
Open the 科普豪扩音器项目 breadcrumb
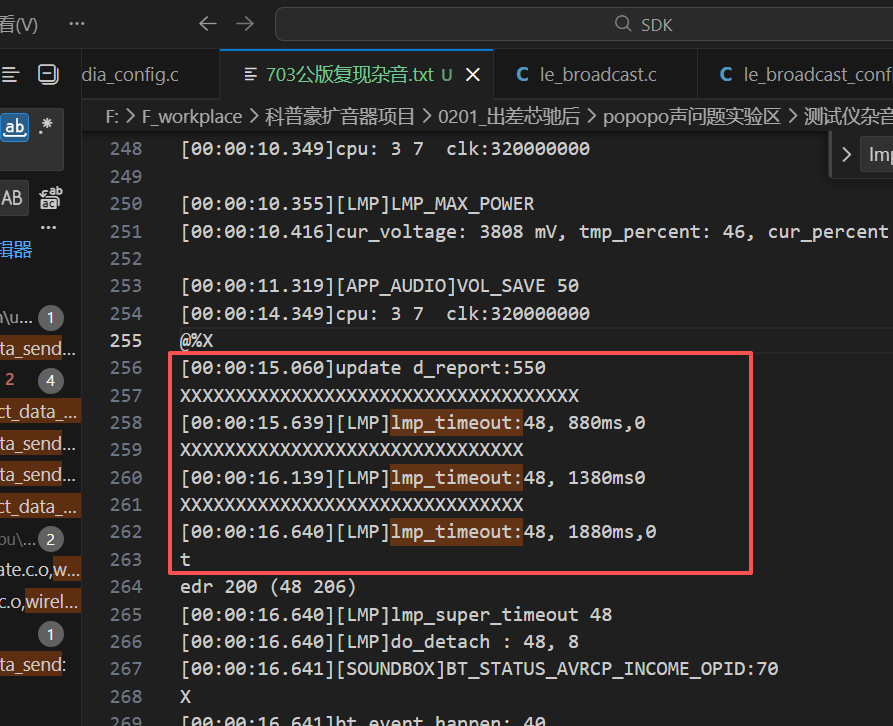(339, 117)
